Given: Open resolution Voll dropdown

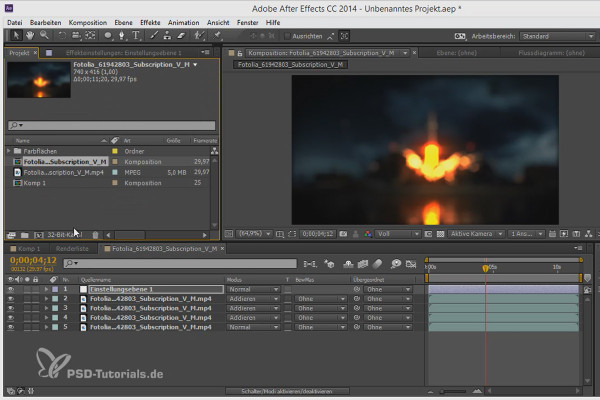Looking at the screenshot, I should pos(398,234).
